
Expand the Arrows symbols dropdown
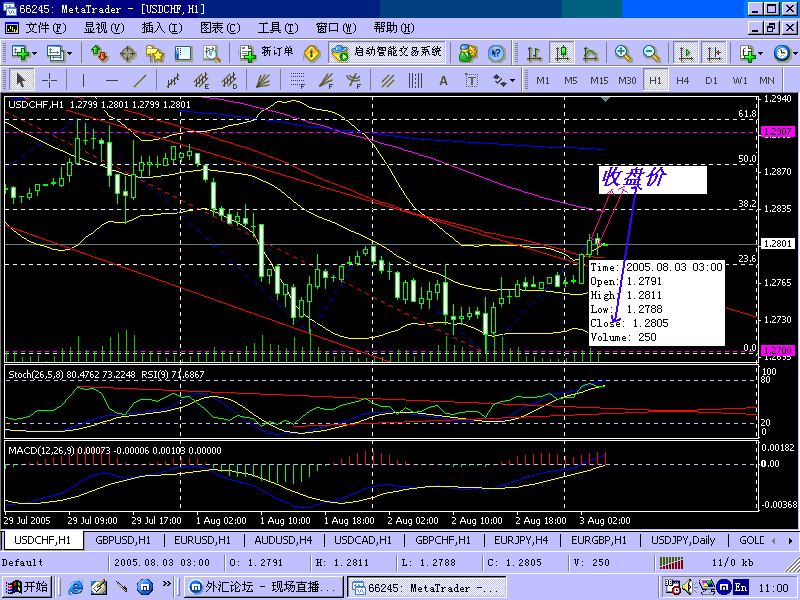point(513,80)
